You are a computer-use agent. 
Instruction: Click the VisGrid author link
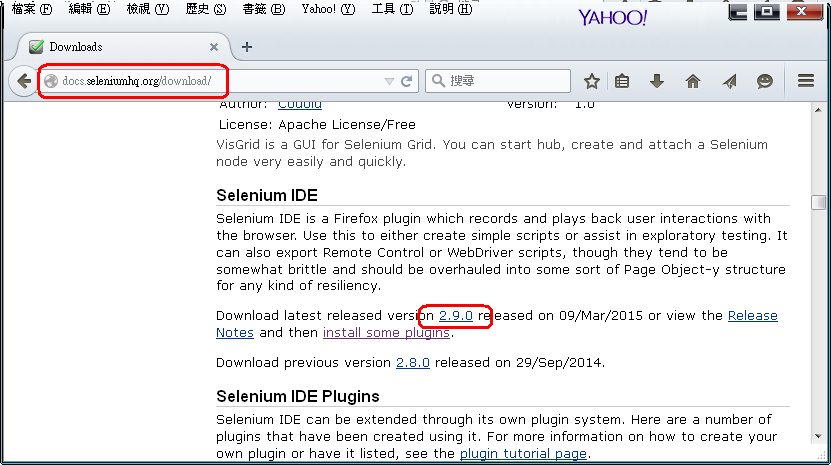tap(300, 105)
